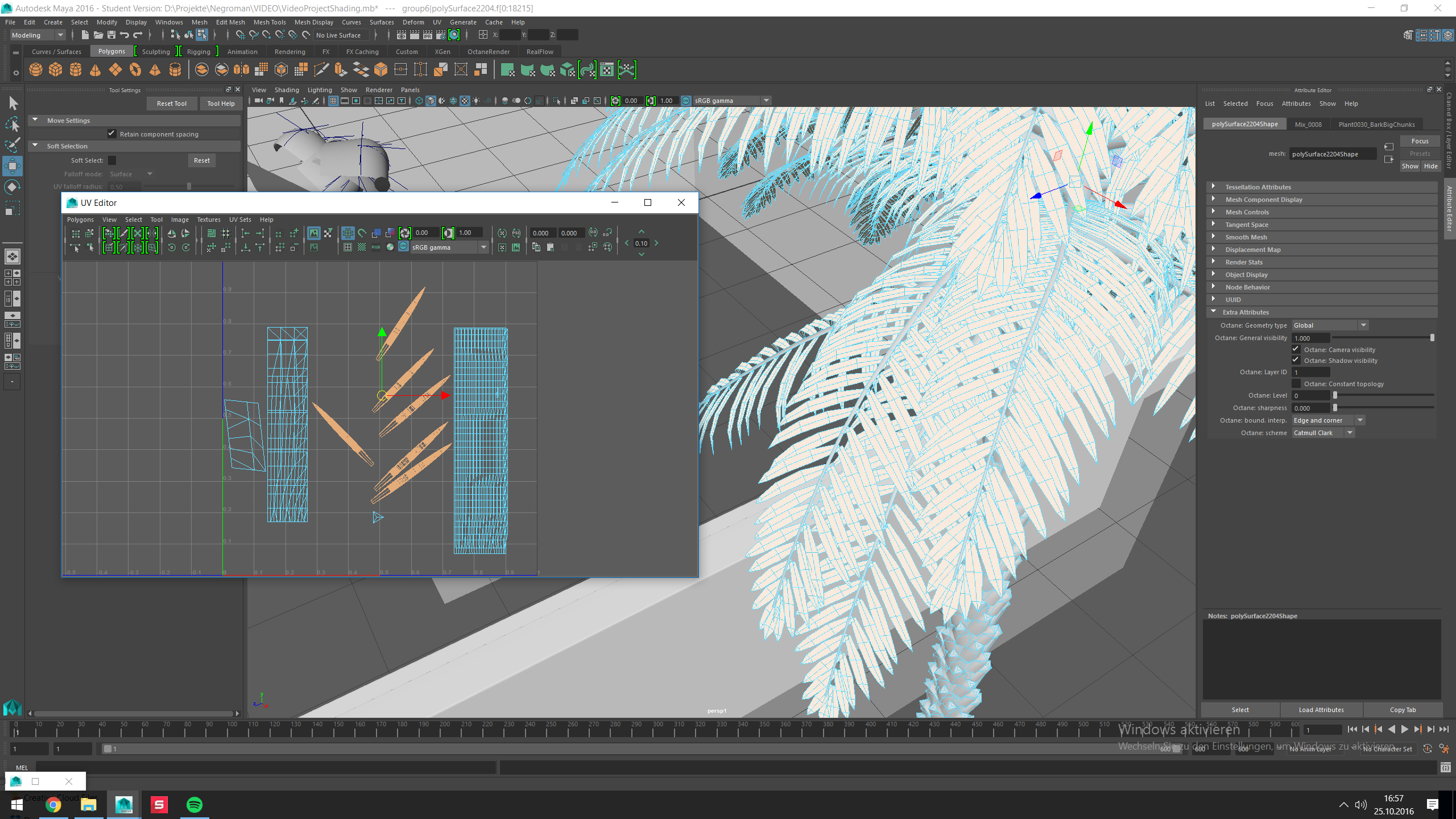Click the polygon cube shelf icon

click(55, 69)
